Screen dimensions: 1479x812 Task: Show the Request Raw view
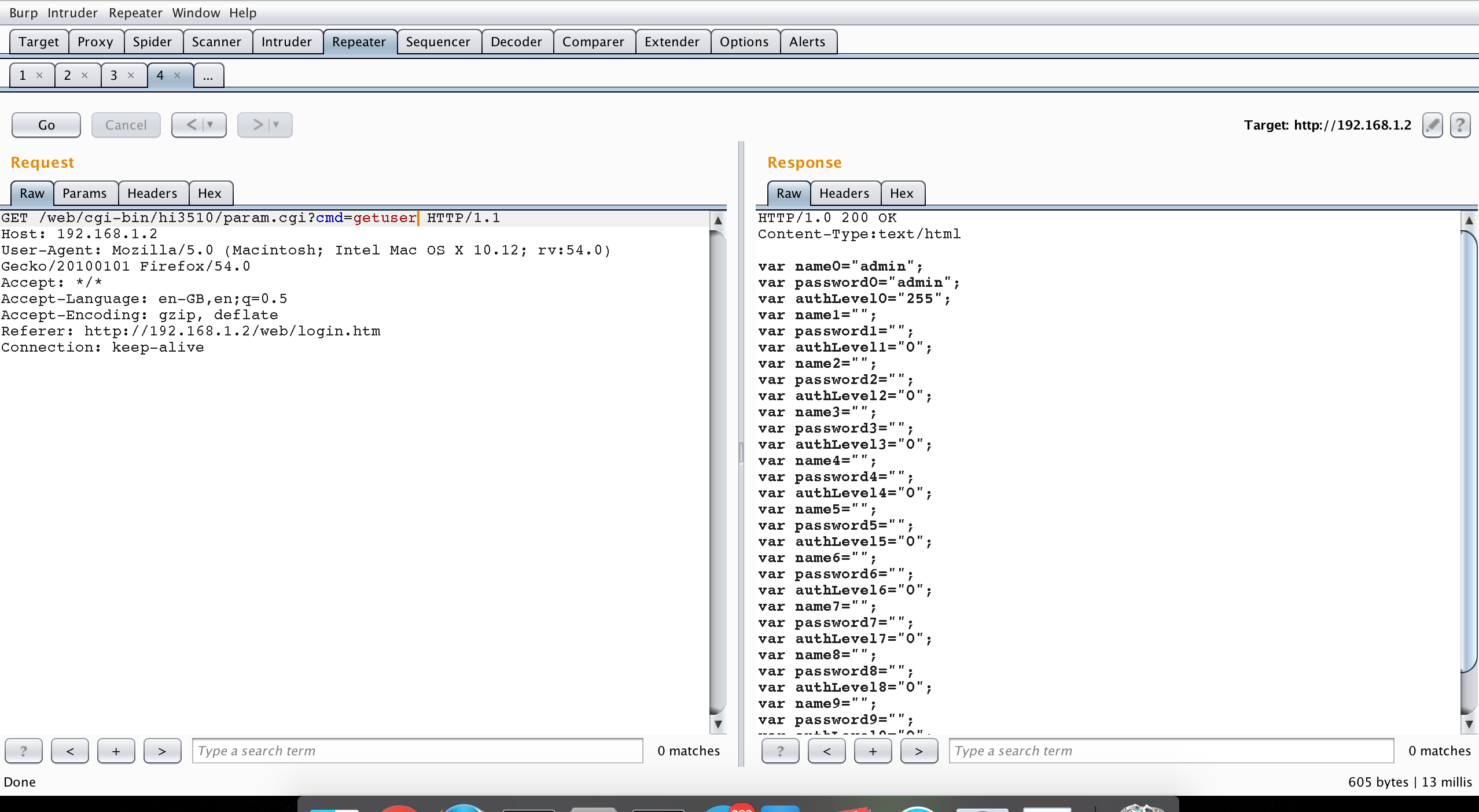tap(32, 193)
